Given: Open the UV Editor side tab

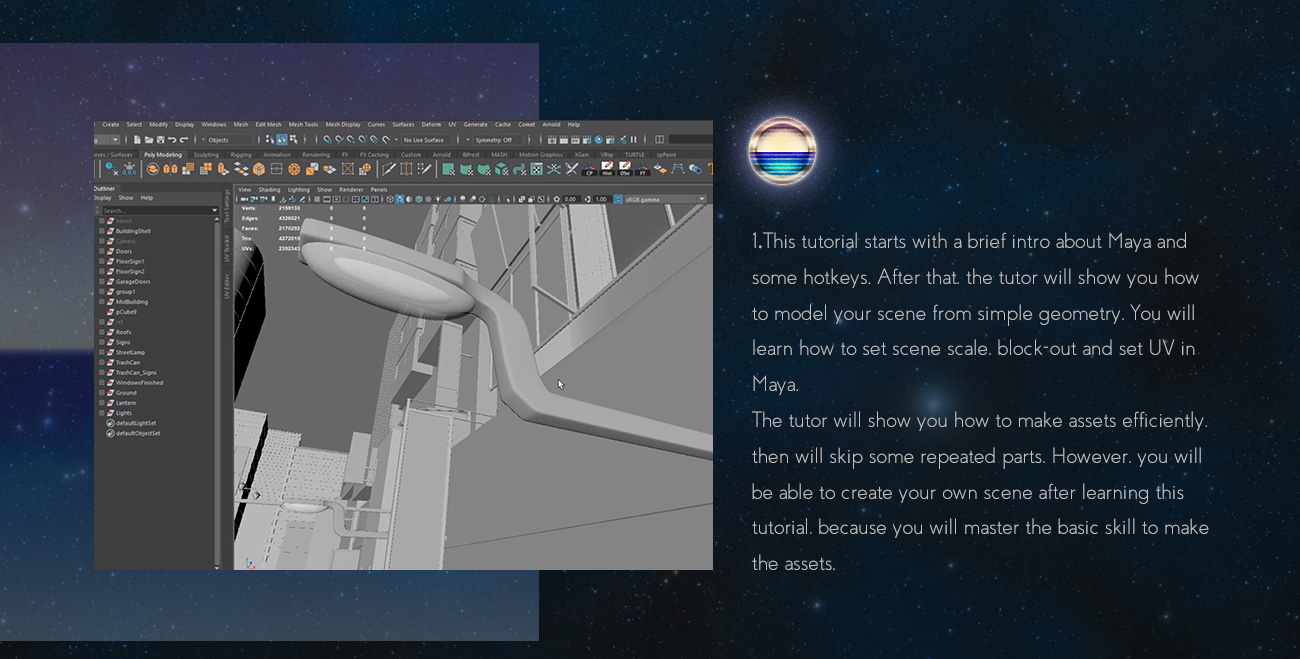Looking at the screenshot, I should click(227, 287).
